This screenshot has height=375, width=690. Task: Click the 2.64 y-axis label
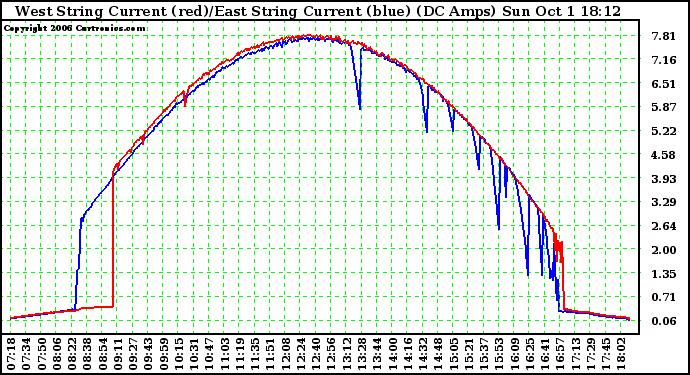tap(664, 226)
